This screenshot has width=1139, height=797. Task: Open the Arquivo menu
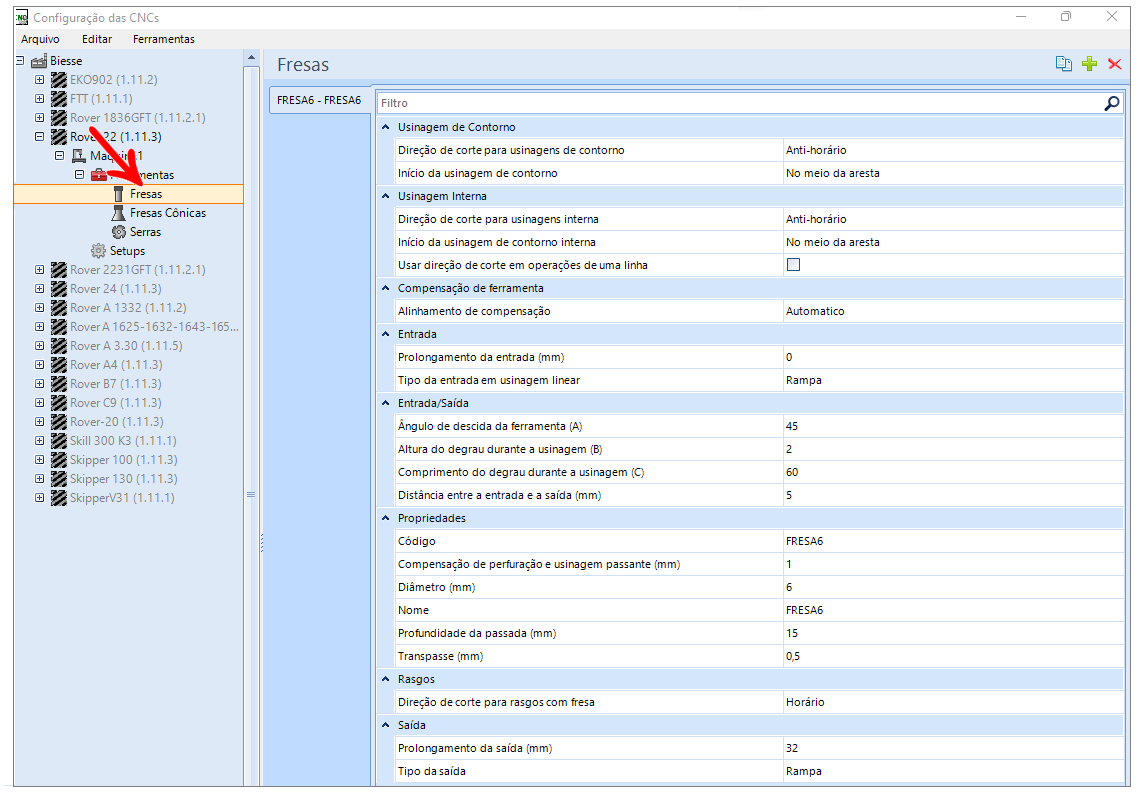(x=40, y=39)
